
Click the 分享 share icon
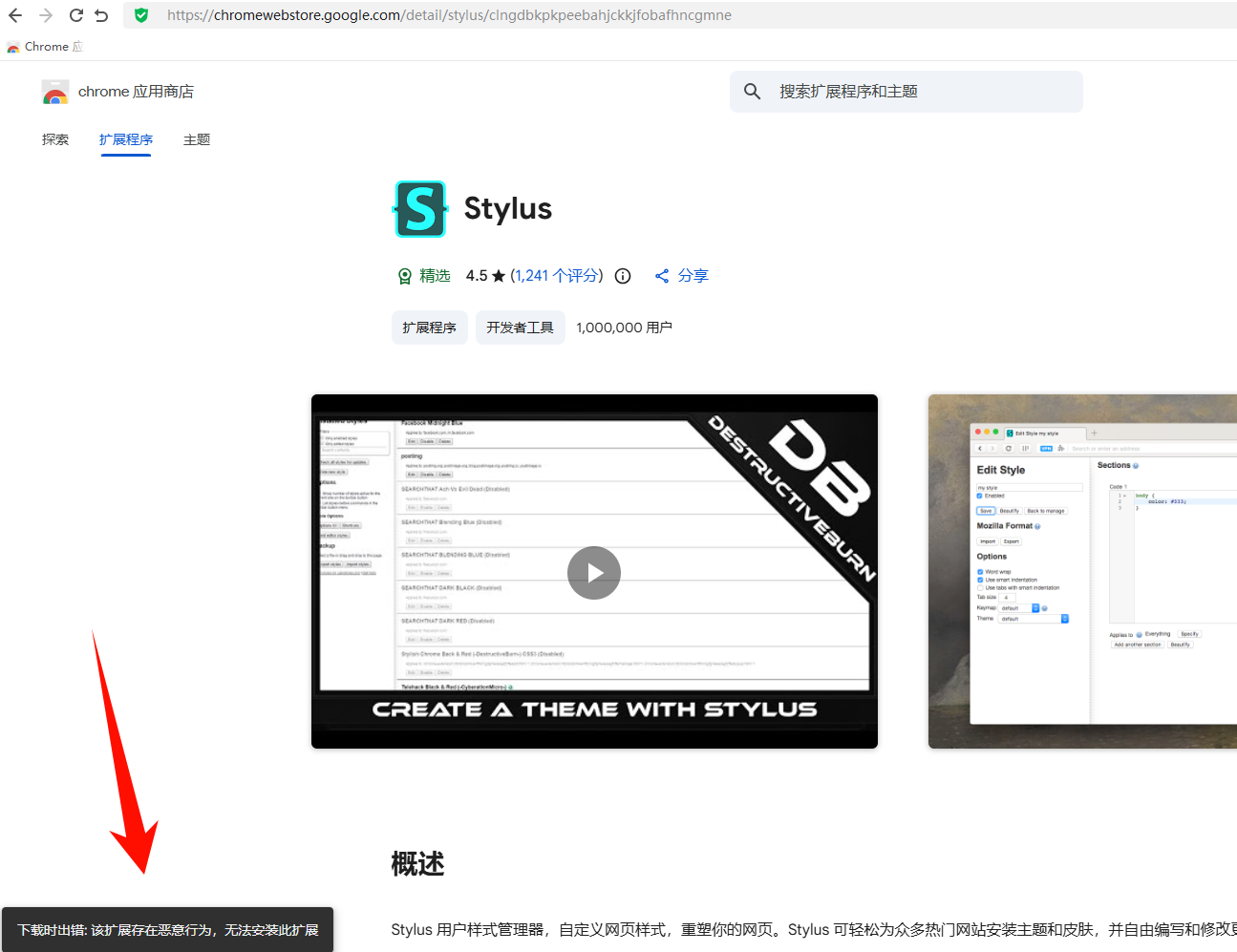(x=662, y=276)
